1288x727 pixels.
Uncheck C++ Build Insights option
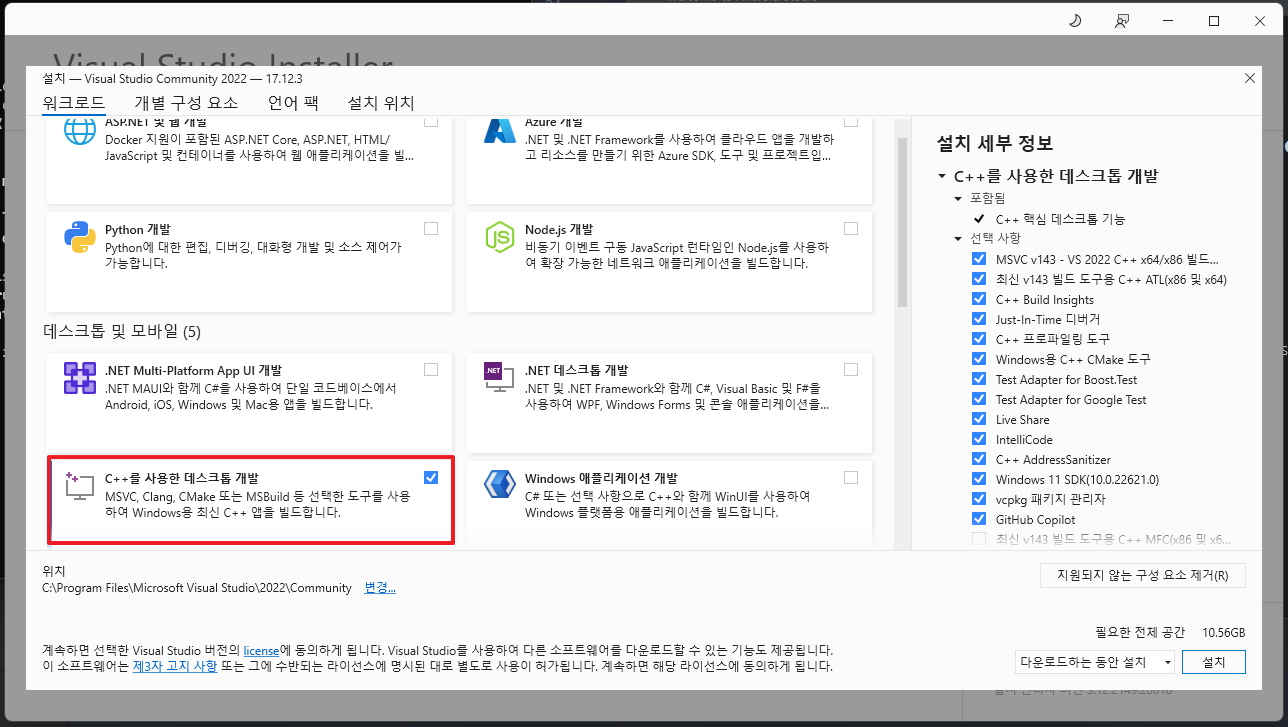click(x=979, y=299)
